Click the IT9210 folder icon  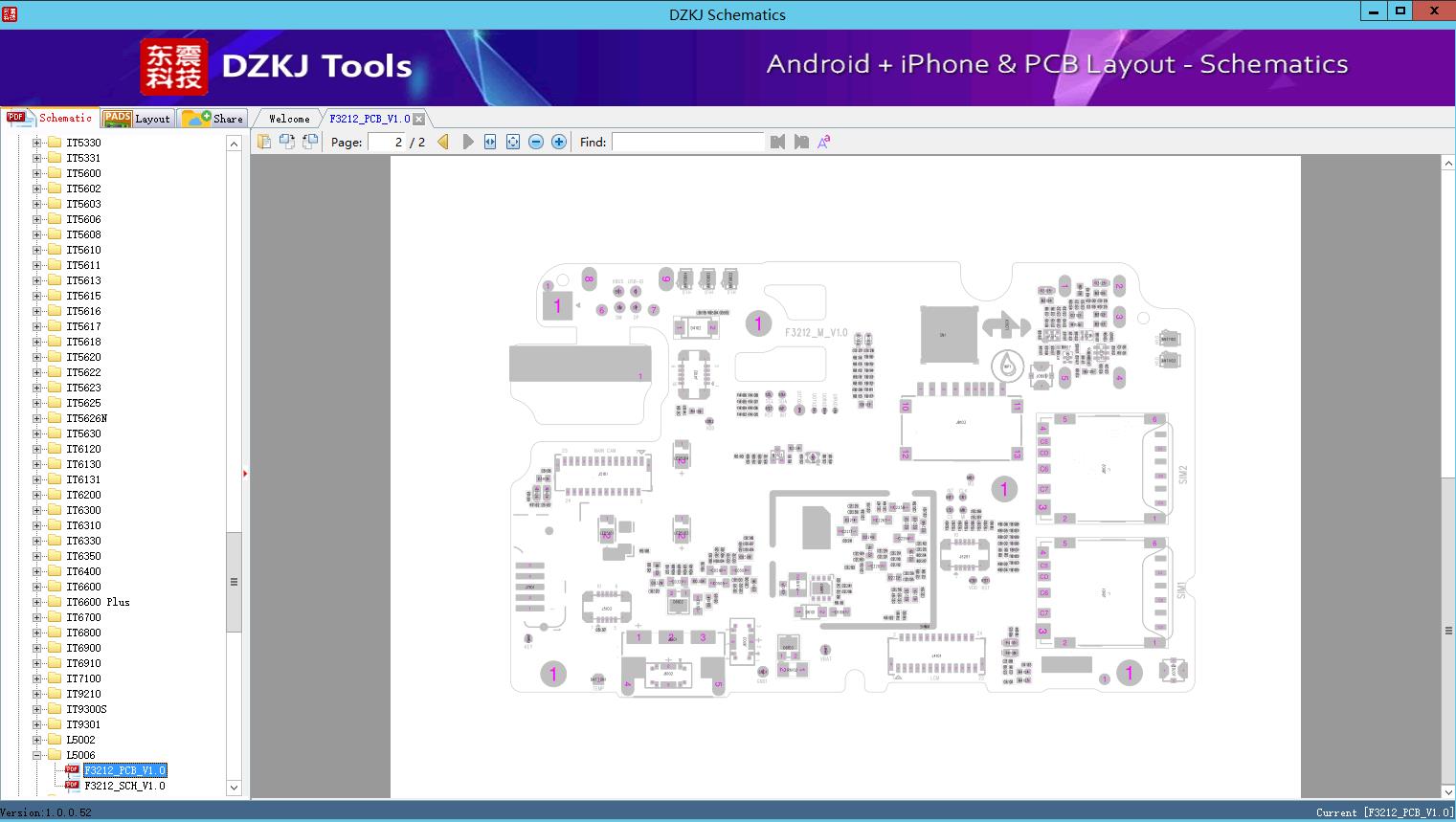point(55,694)
